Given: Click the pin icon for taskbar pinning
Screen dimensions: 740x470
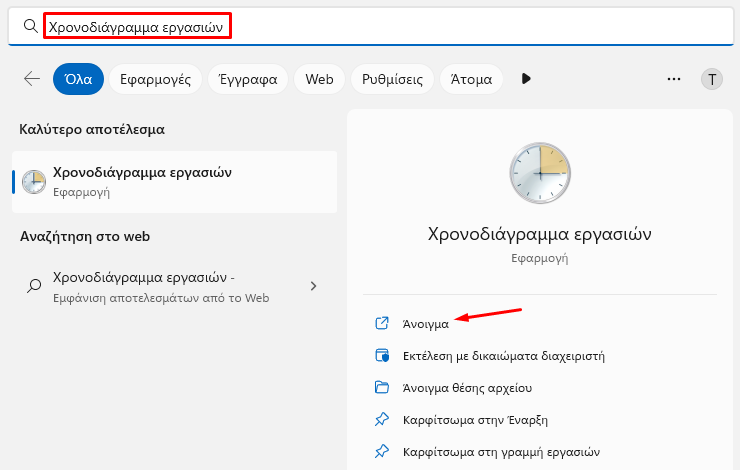Looking at the screenshot, I should (x=381, y=451).
